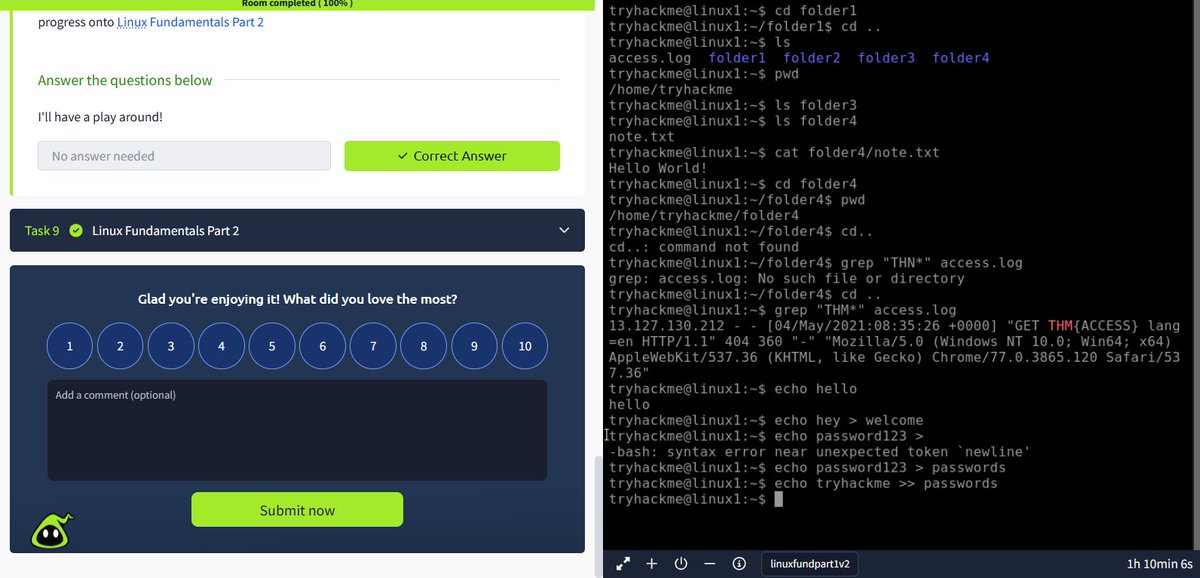Select rating 9

[475, 346]
